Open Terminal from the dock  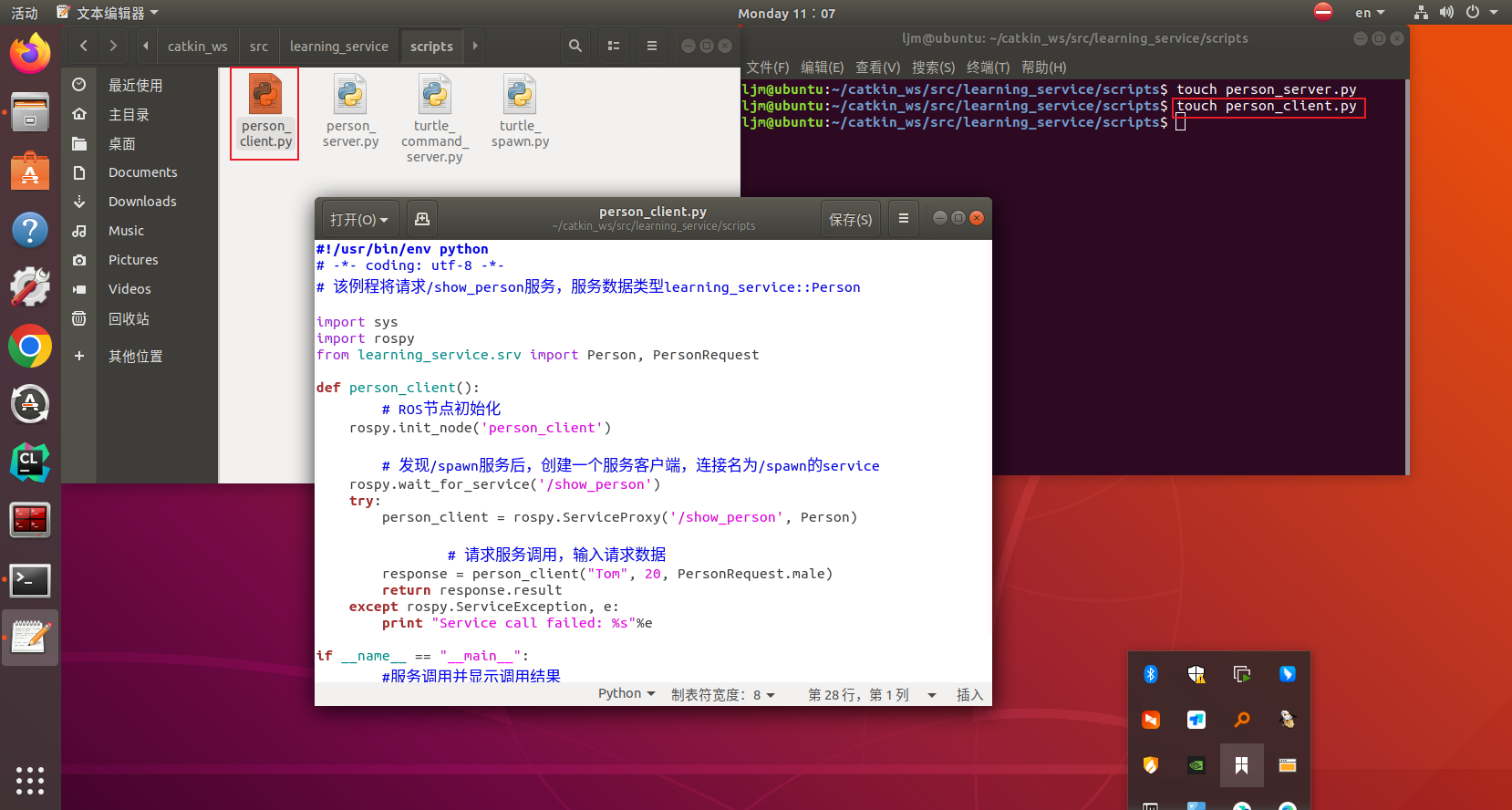[30, 579]
